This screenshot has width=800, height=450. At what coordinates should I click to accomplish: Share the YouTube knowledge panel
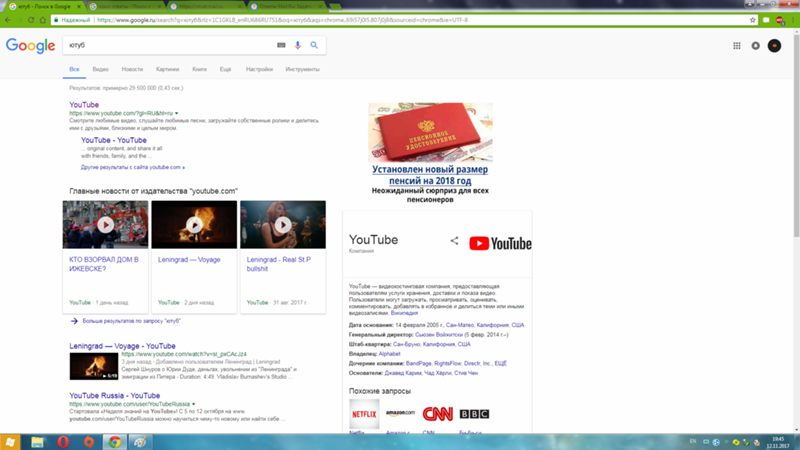(454, 241)
